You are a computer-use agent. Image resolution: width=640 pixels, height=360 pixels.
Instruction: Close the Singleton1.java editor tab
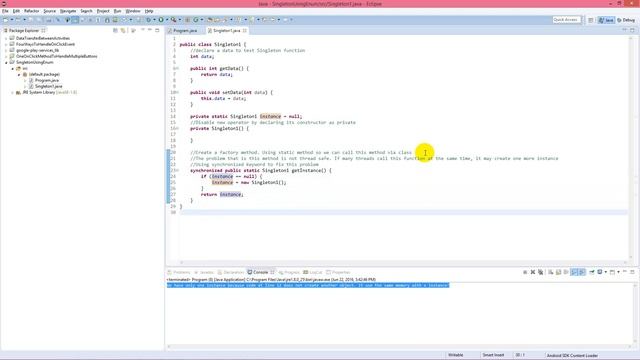pos(244,31)
